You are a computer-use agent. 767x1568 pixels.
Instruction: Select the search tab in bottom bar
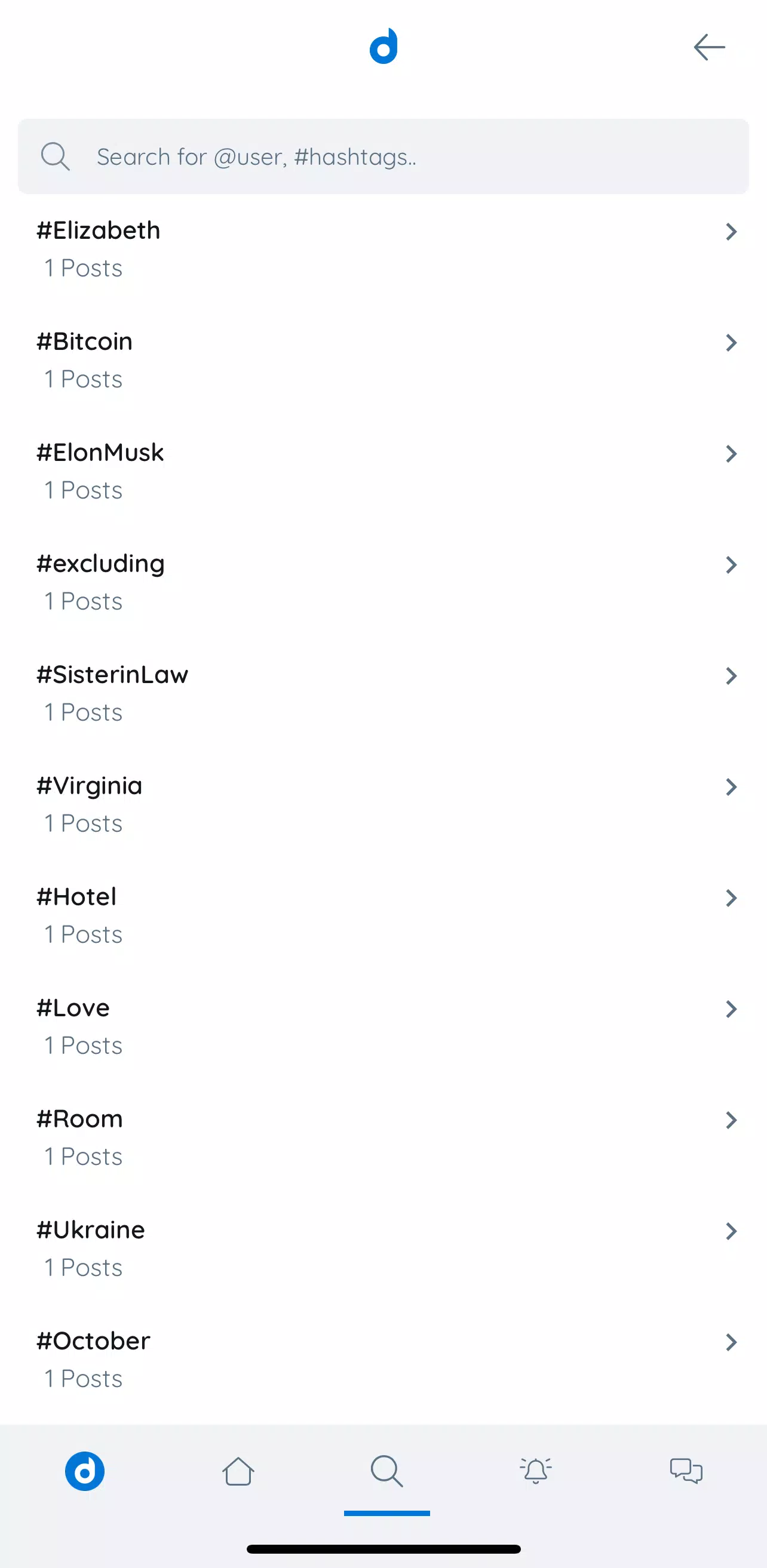[x=386, y=1471]
